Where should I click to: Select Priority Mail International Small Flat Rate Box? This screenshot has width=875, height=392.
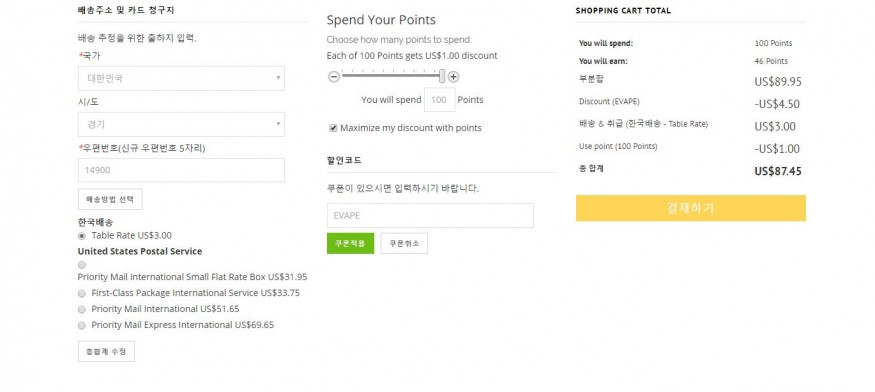click(x=82, y=265)
